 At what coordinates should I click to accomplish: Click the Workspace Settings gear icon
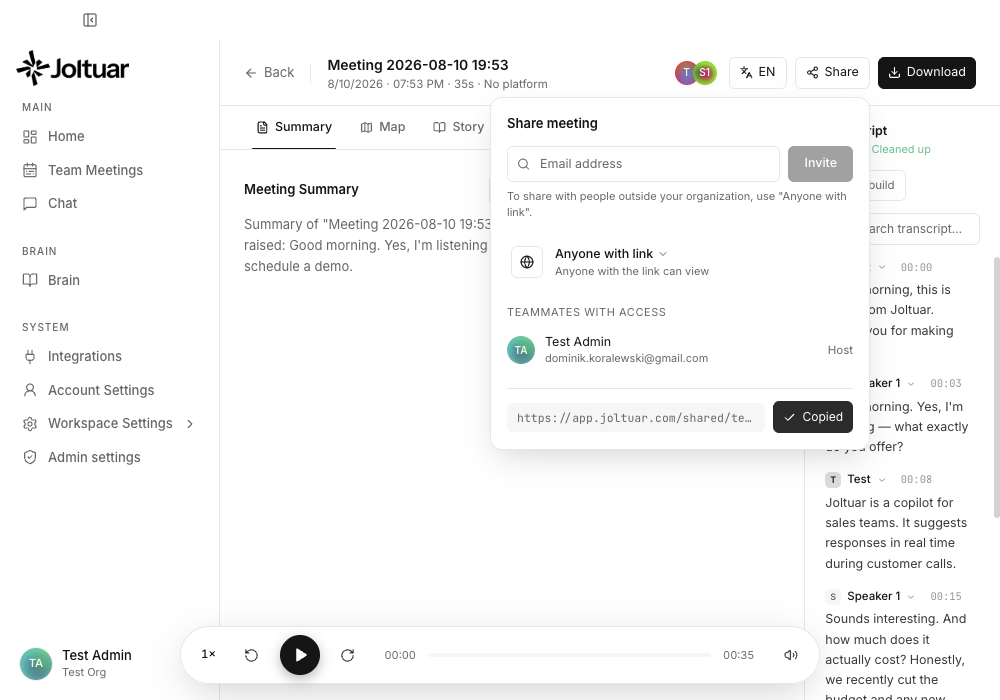[x=30, y=424]
